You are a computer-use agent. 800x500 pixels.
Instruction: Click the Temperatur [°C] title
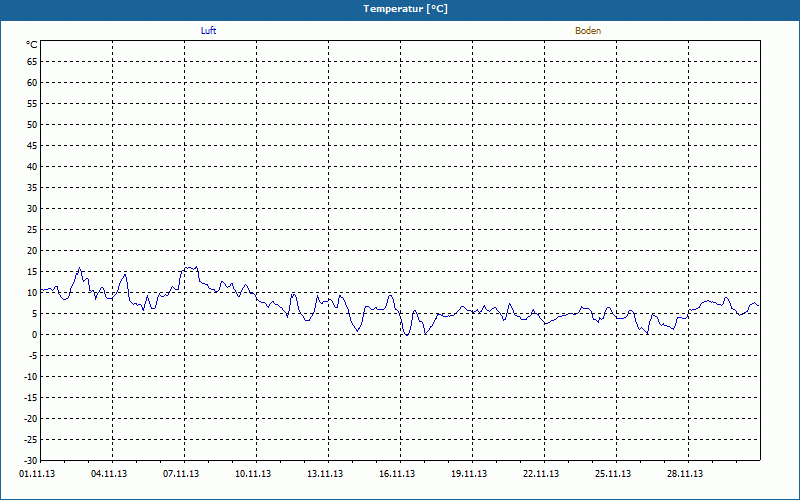click(x=406, y=9)
